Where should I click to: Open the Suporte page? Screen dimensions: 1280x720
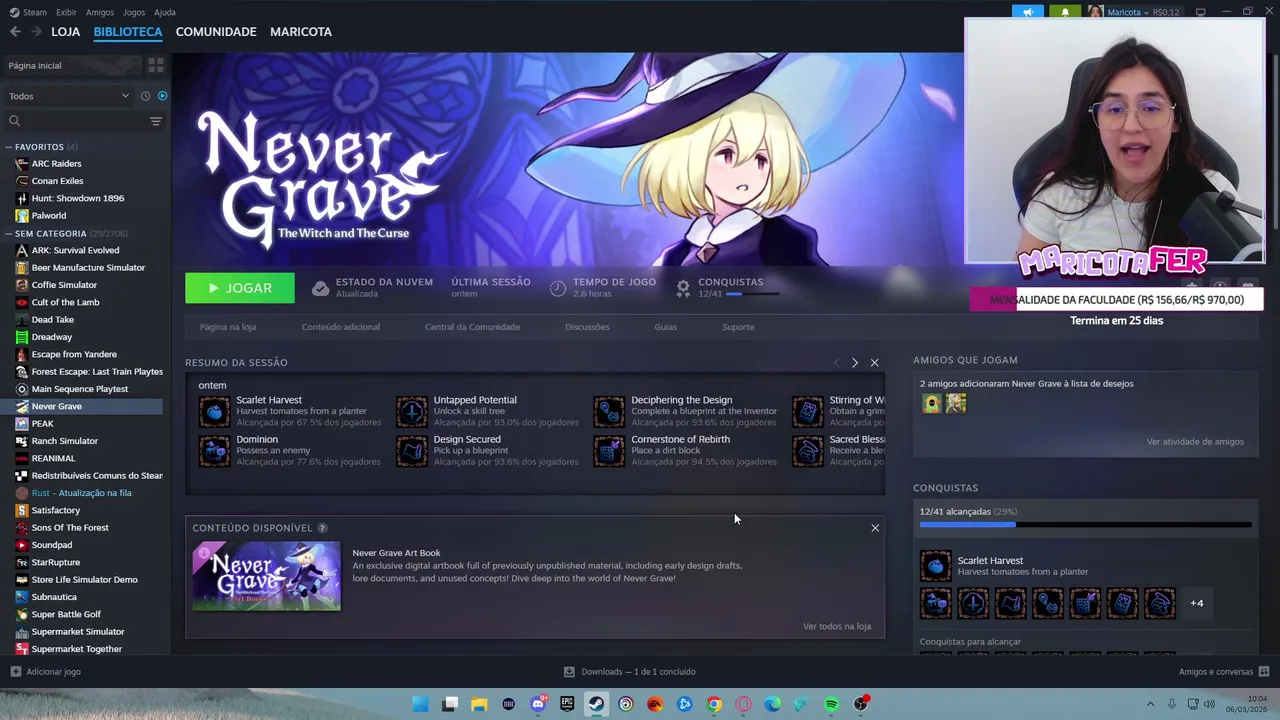(738, 327)
